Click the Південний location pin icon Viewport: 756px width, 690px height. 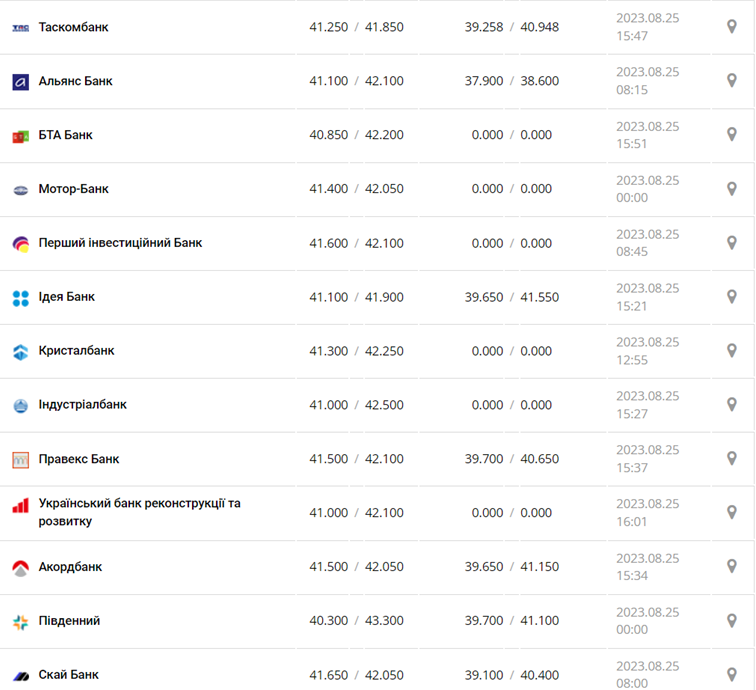(x=731, y=621)
